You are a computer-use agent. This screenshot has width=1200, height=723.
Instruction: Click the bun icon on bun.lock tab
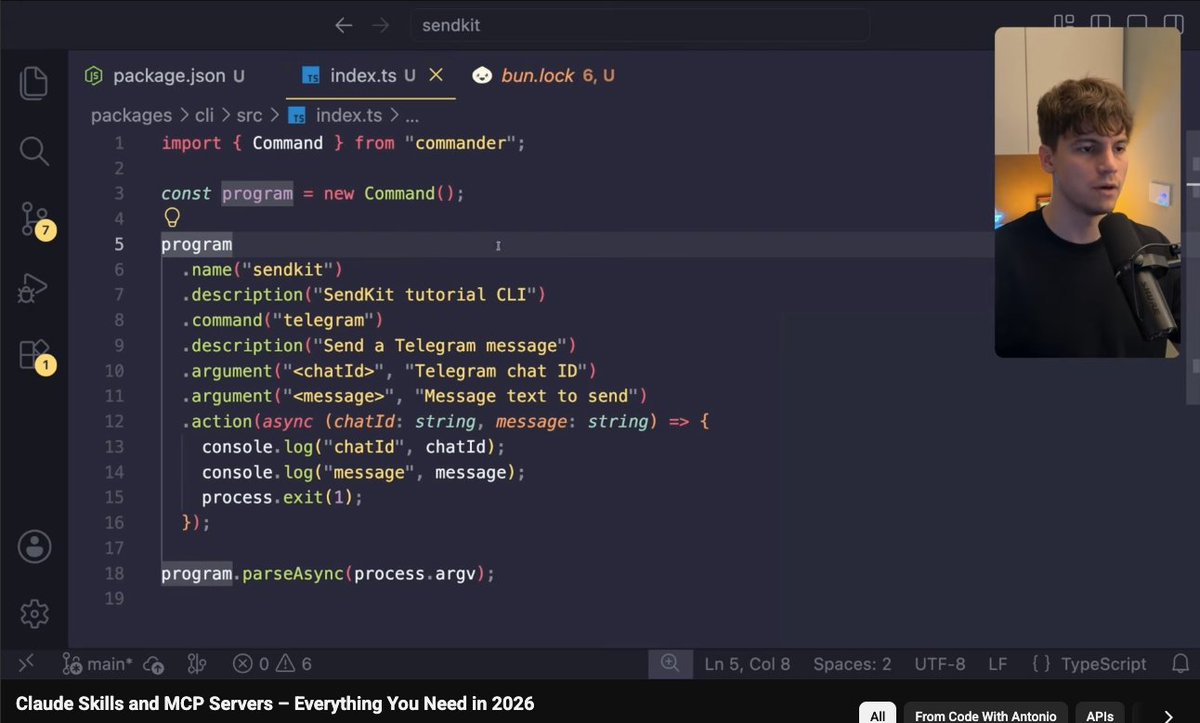[482, 75]
